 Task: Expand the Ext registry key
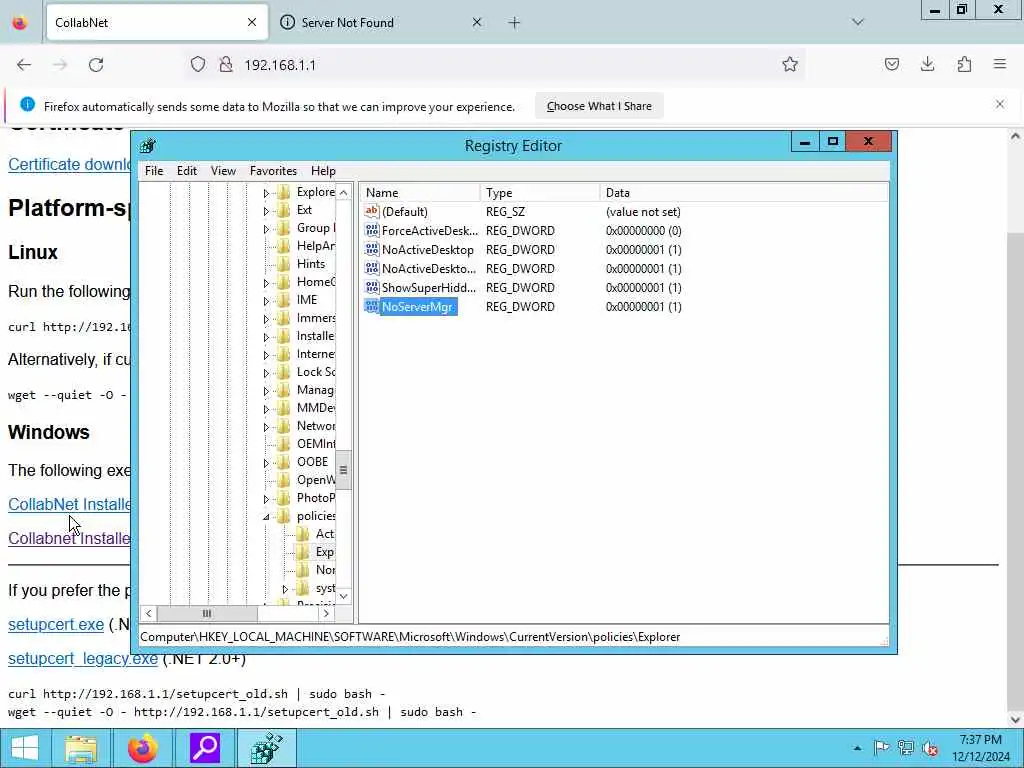(x=266, y=211)
